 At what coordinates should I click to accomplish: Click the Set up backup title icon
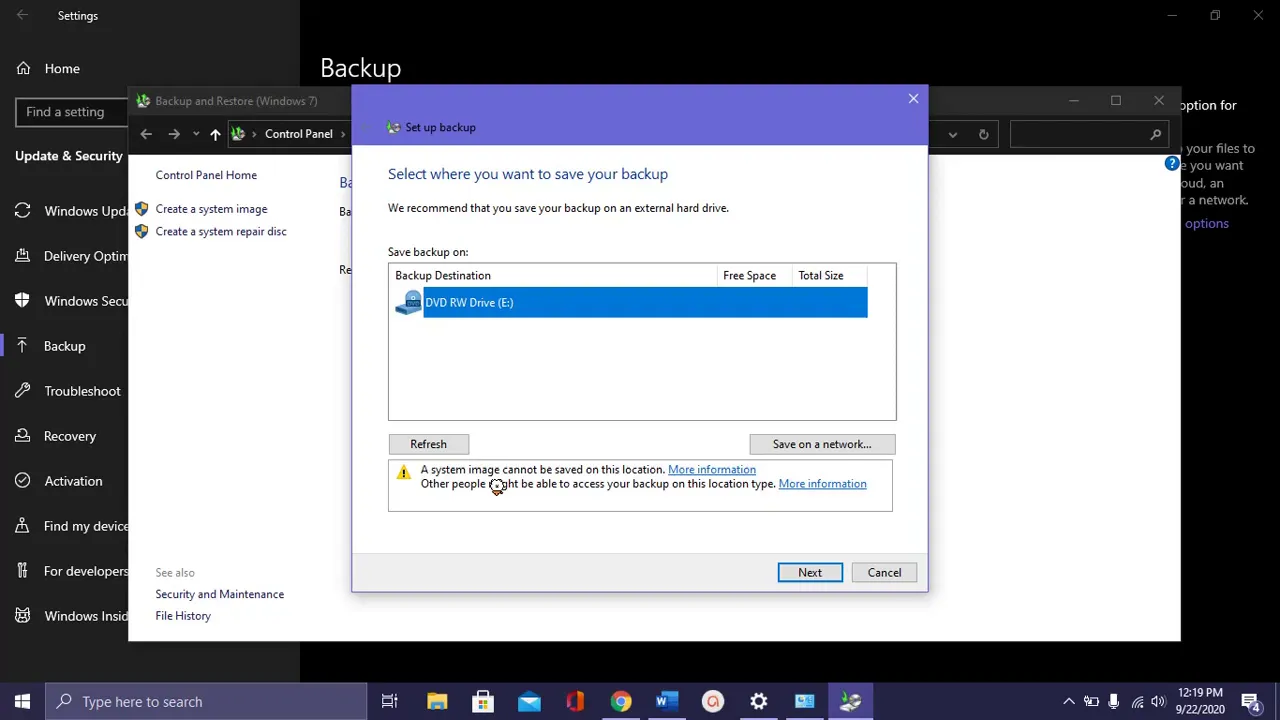click(x=393, y=127)
